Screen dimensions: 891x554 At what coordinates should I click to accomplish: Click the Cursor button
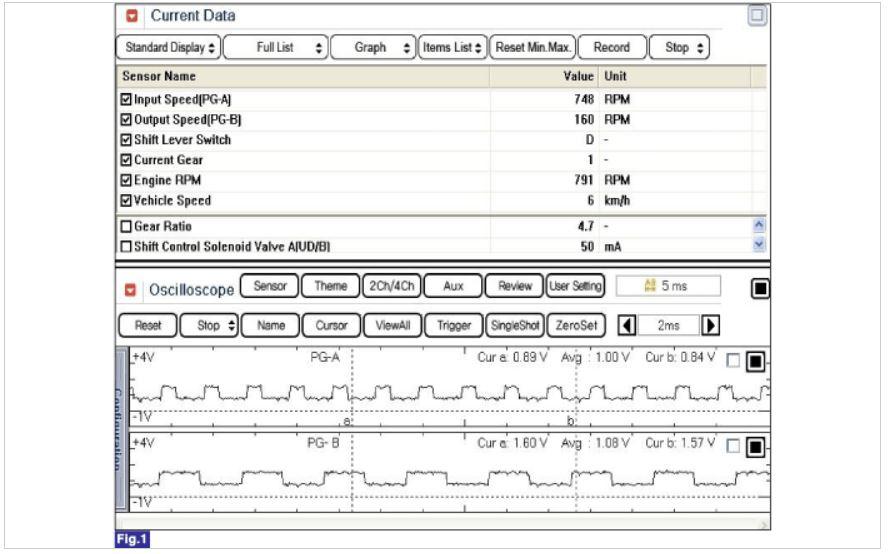coord(331,326)
